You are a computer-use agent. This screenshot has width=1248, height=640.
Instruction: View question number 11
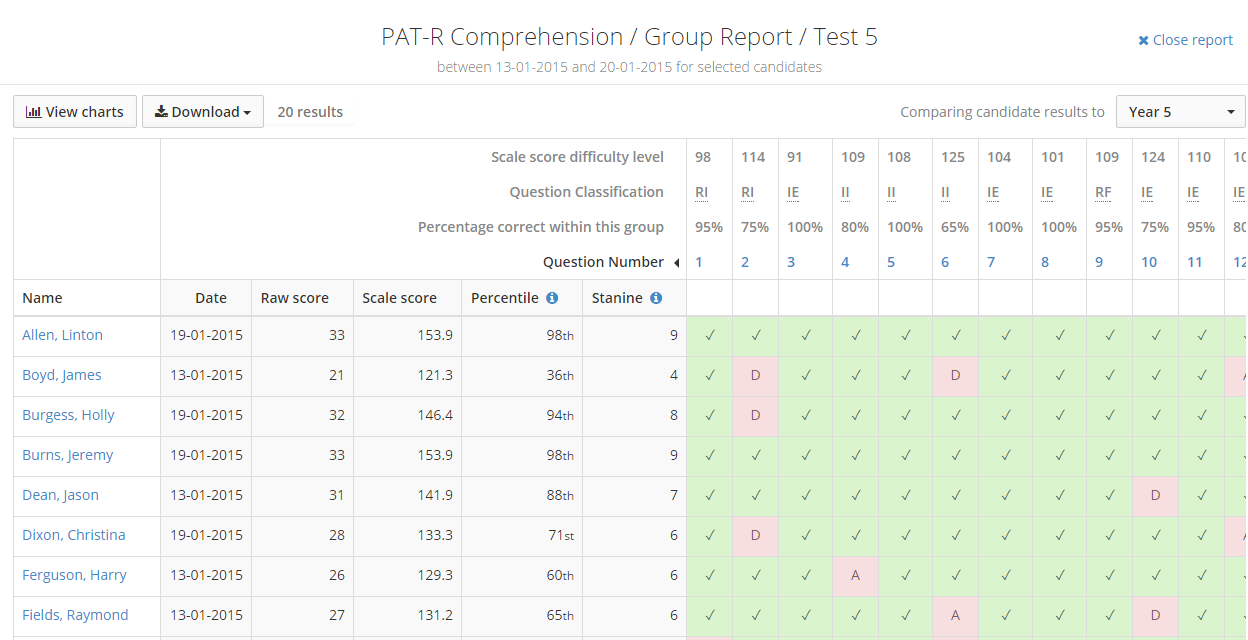[x=1195, y=262]
